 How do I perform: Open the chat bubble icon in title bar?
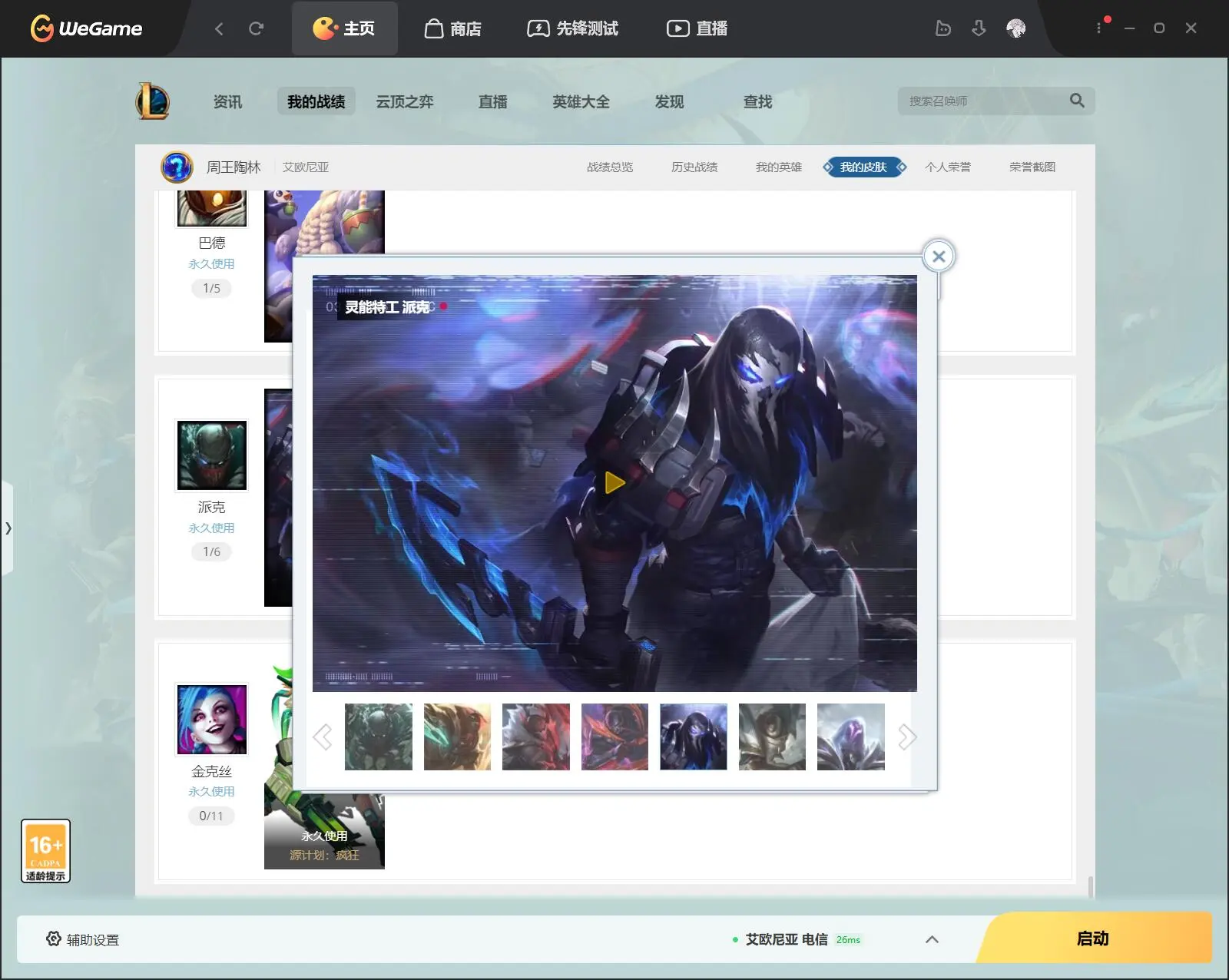click(x=942, y=28)
